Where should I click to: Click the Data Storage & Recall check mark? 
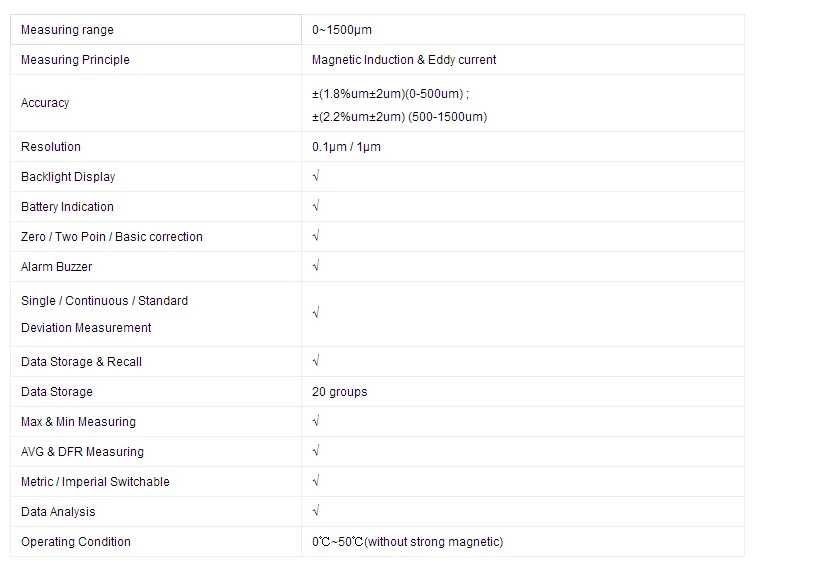click(316, 362)
